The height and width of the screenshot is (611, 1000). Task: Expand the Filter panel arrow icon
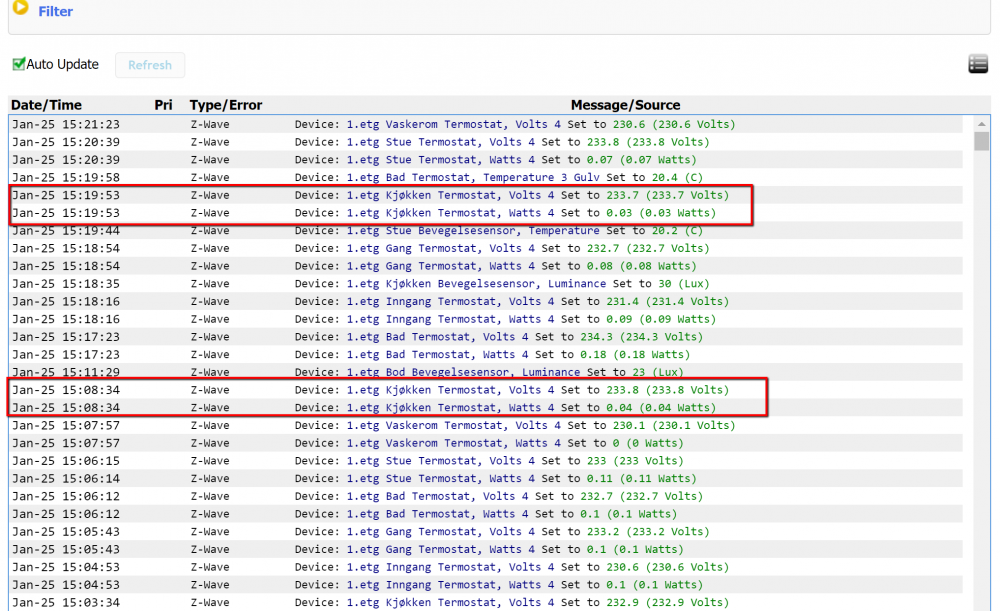tap(19, 9)
